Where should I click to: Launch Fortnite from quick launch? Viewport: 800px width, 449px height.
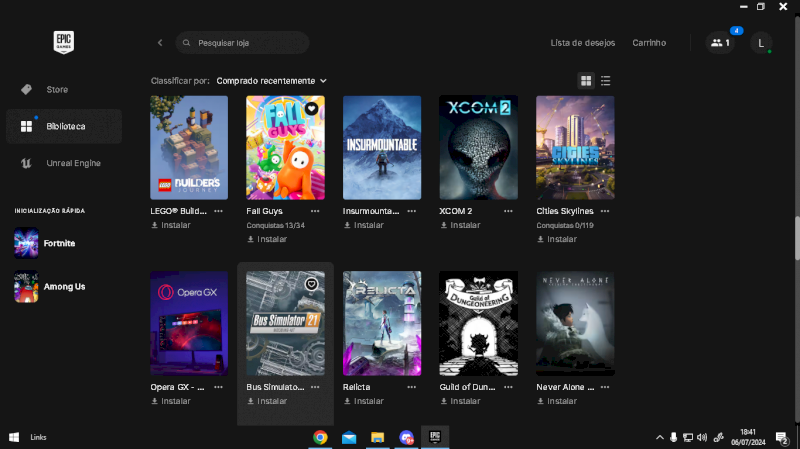coord(58,243)
